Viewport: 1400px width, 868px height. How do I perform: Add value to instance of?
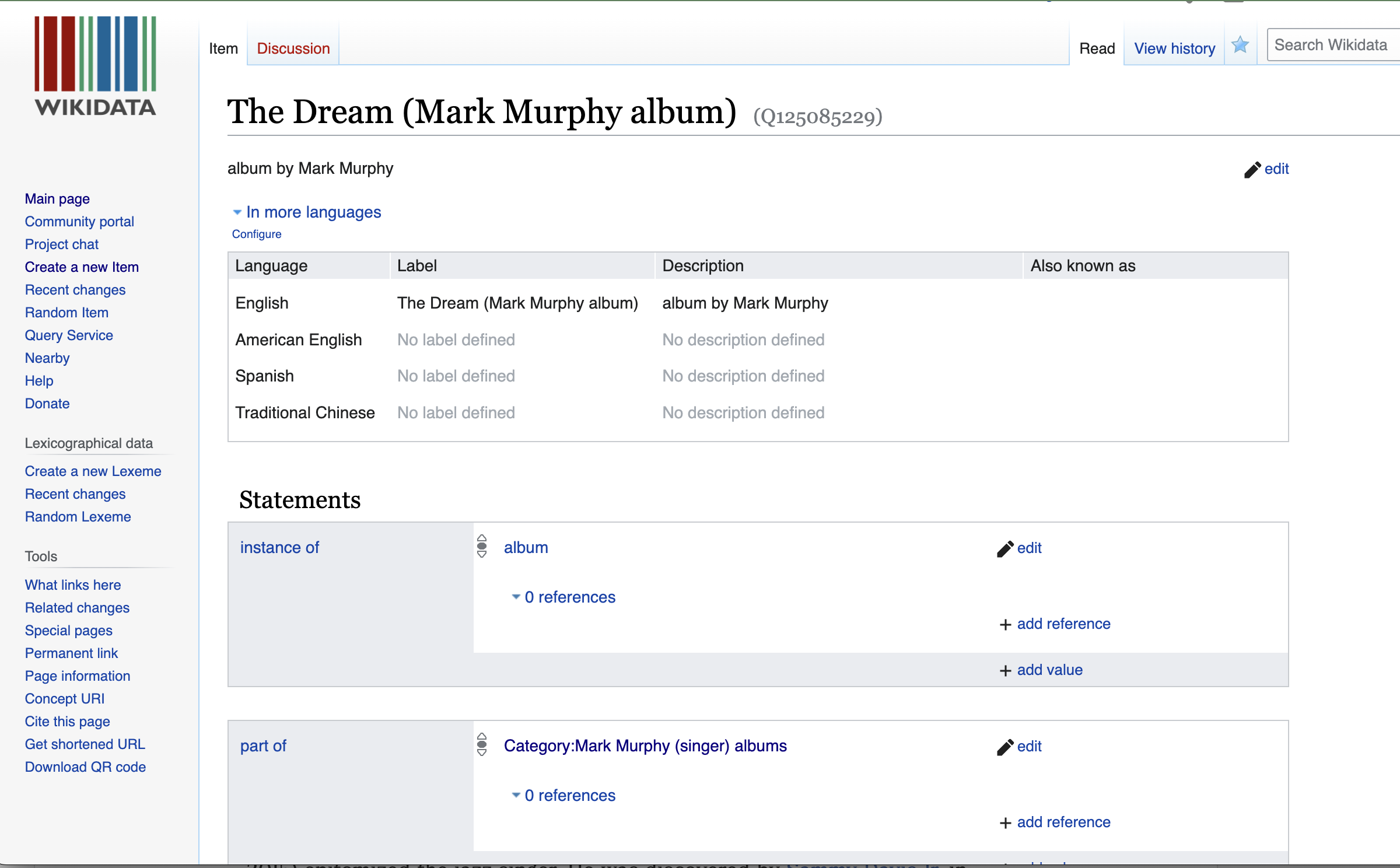click(1041, 670)
